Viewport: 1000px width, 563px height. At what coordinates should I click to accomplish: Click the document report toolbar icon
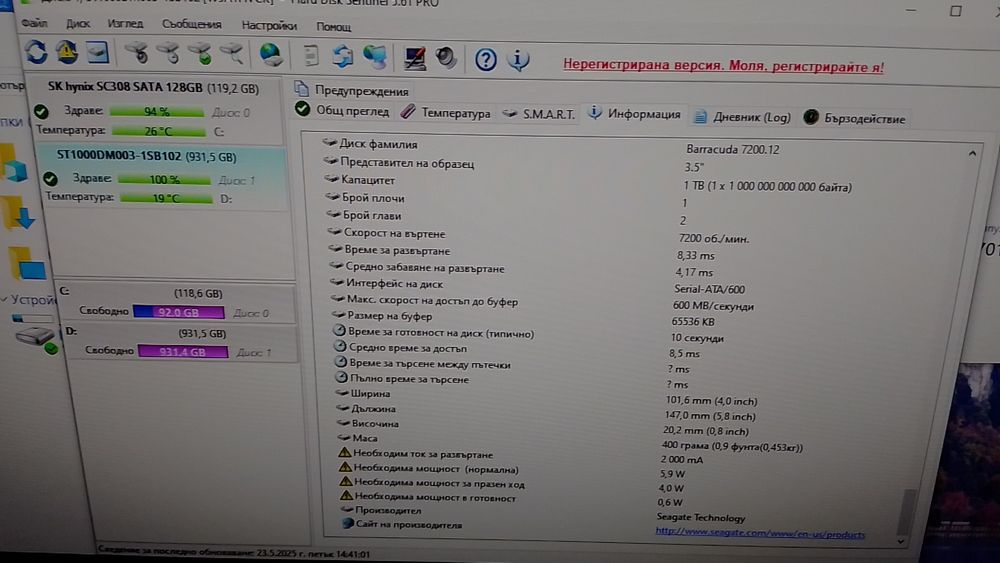click(x=311, y=55)
